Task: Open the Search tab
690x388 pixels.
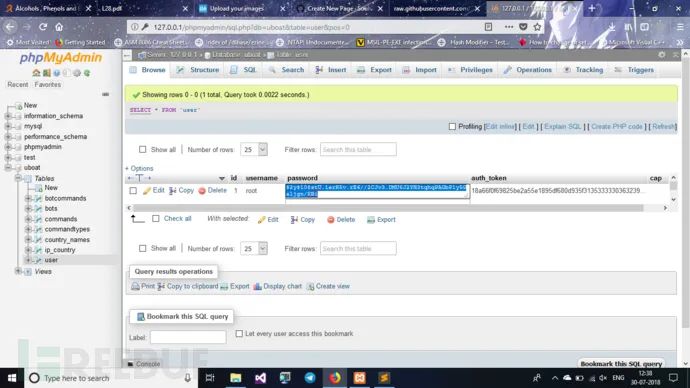Action: 286,70
